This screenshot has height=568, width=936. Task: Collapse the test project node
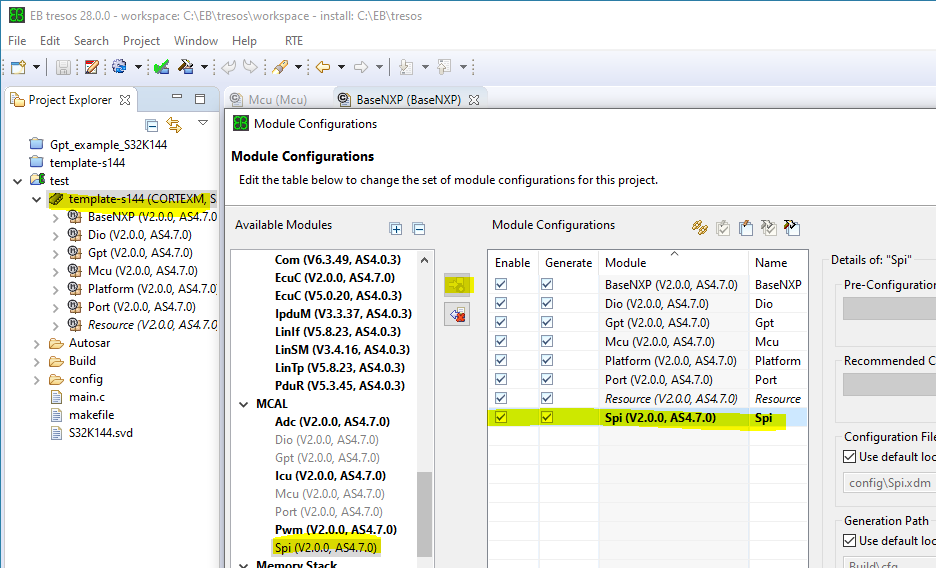click(17, 181)
